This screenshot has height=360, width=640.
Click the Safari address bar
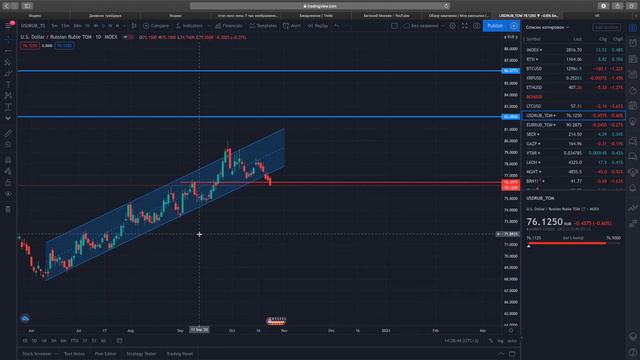pyautogui.click(x=320, y=6)
